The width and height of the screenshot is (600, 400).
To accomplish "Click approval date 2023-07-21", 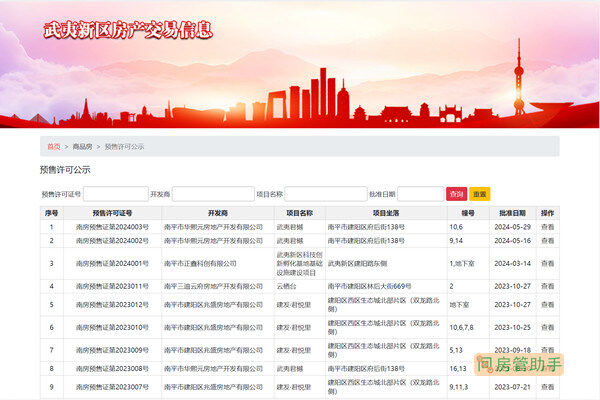I will point(512,387).
